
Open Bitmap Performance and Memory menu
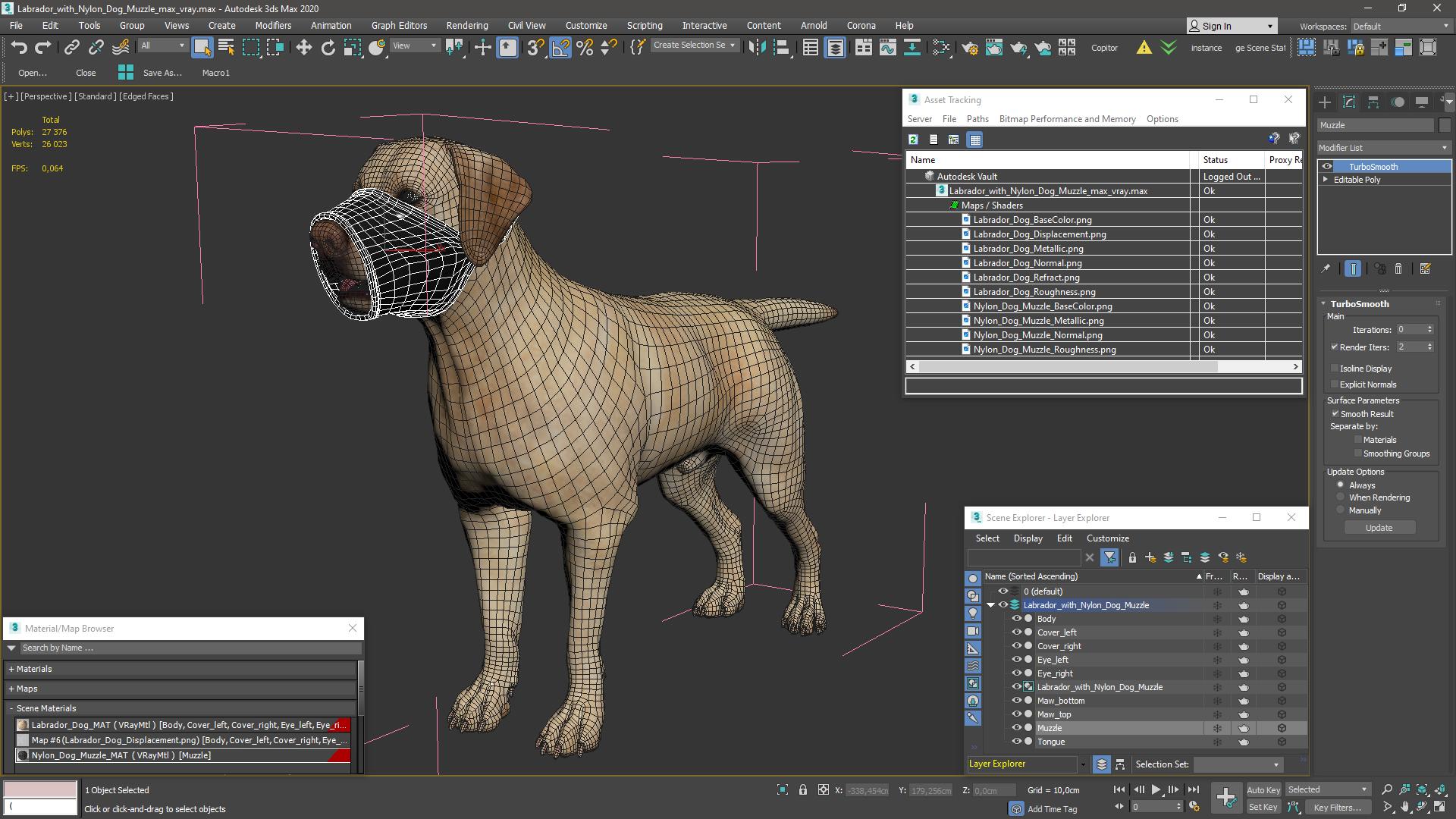click(x=1067, y=119)
